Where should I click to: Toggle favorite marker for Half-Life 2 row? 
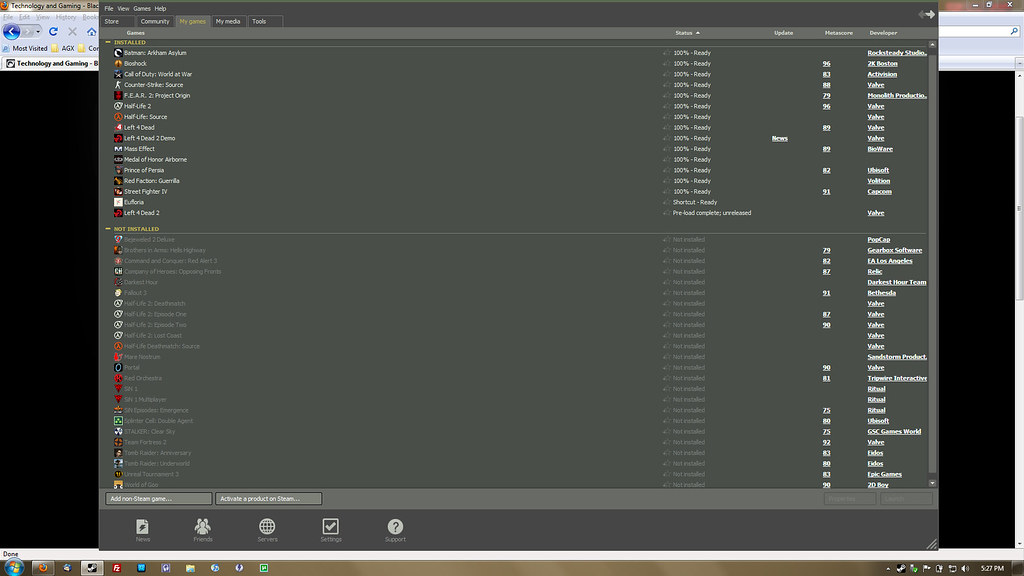[x=666, y=106]
